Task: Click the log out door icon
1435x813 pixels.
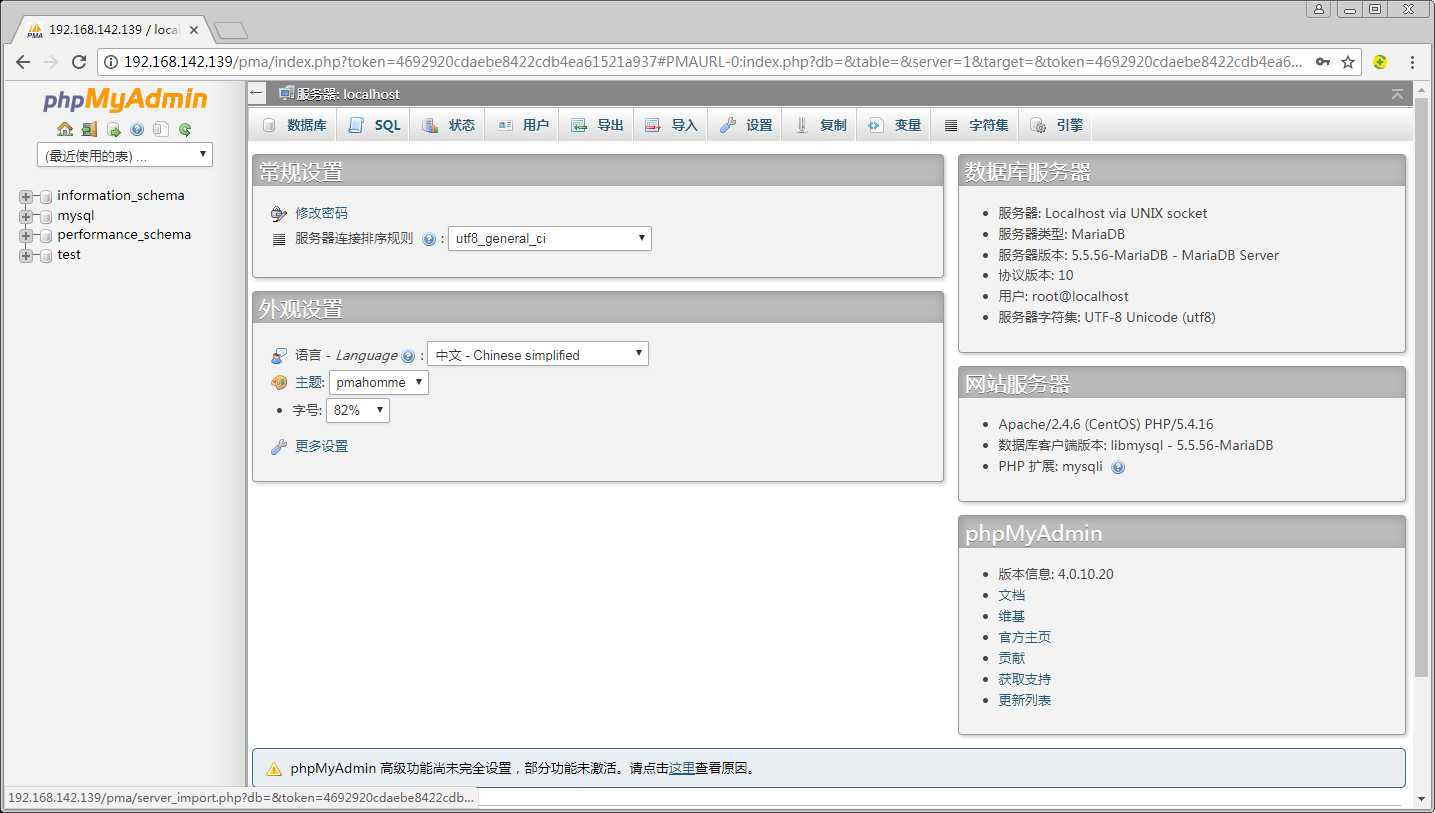Action: tap(89, 129)
